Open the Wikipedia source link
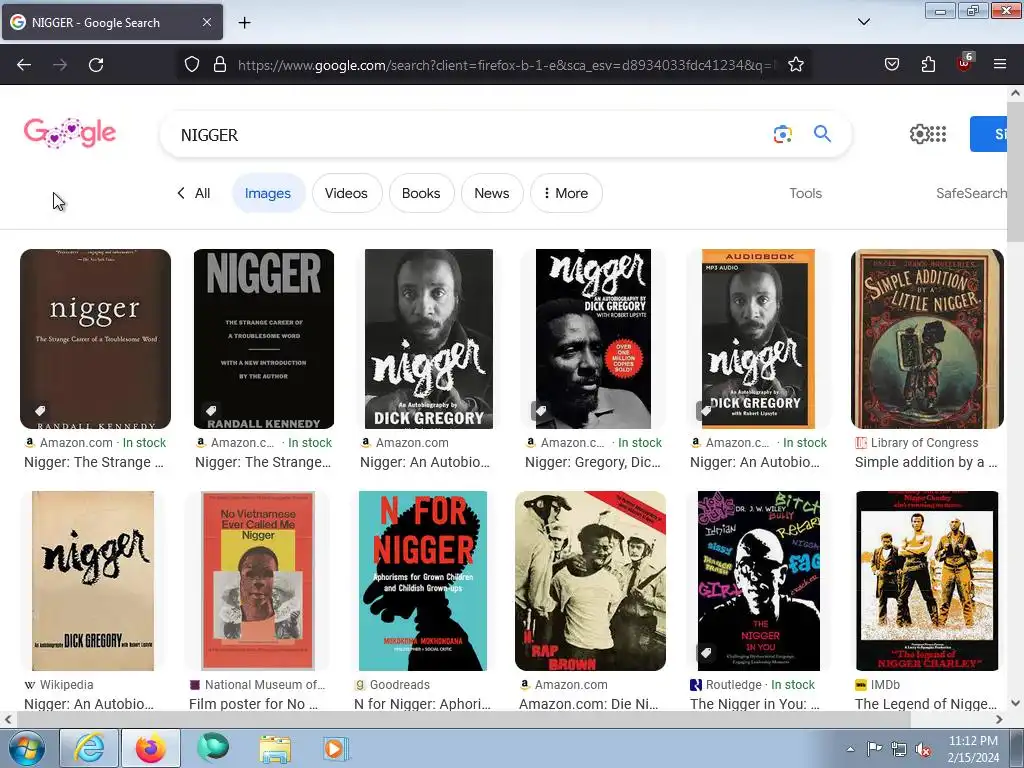1024x768 pixels. pyautogui.click(x=59, y=684)
